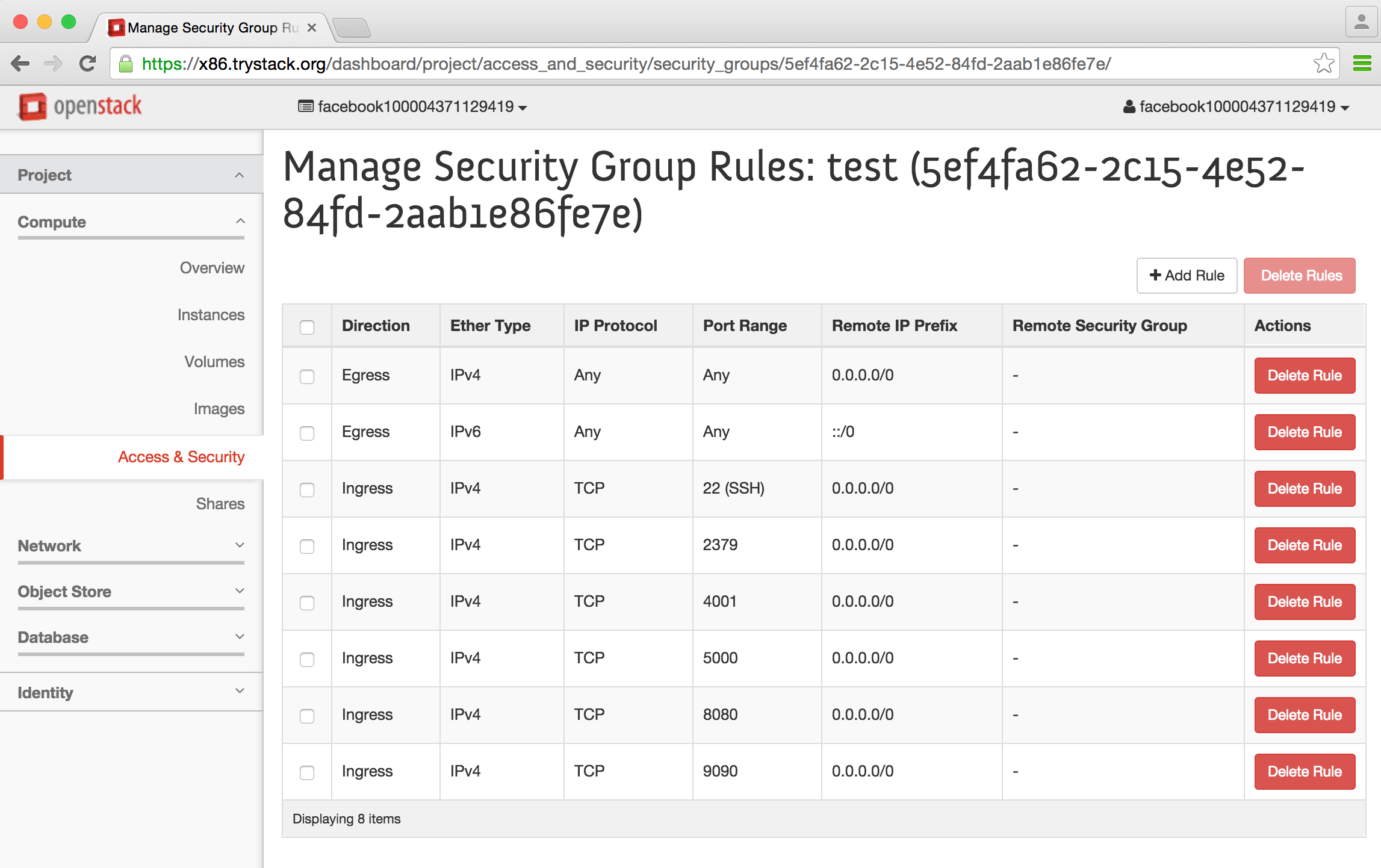Image resolution: width=1381 pixels, height=868 pixels.
Task: Click the browser back arrow
Action: pyautogui.click(x=20, y=63)
